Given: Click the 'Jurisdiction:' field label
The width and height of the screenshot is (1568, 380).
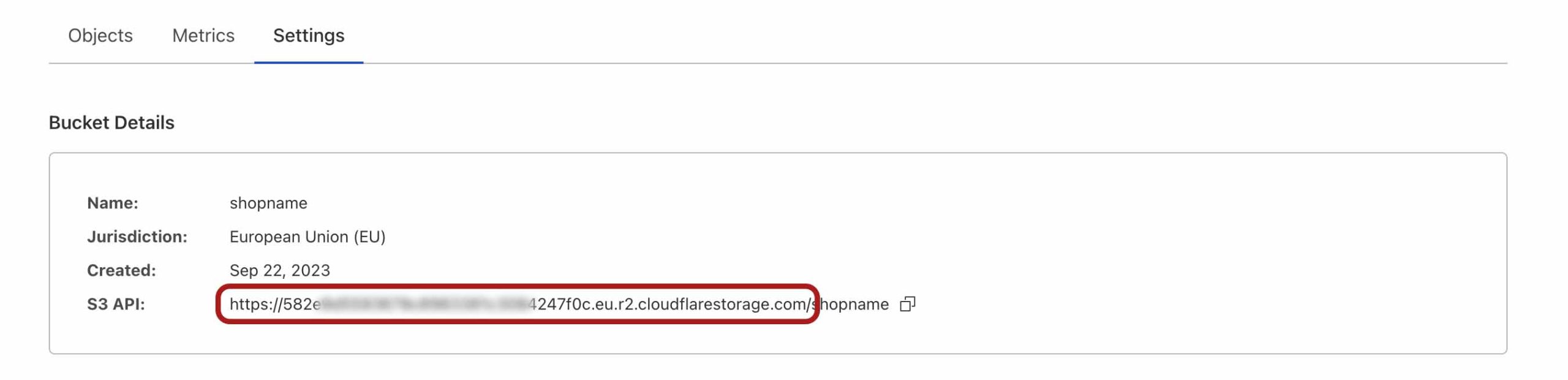Looking at the screenshot, I should pyautogui.click(x=137, y=237).
